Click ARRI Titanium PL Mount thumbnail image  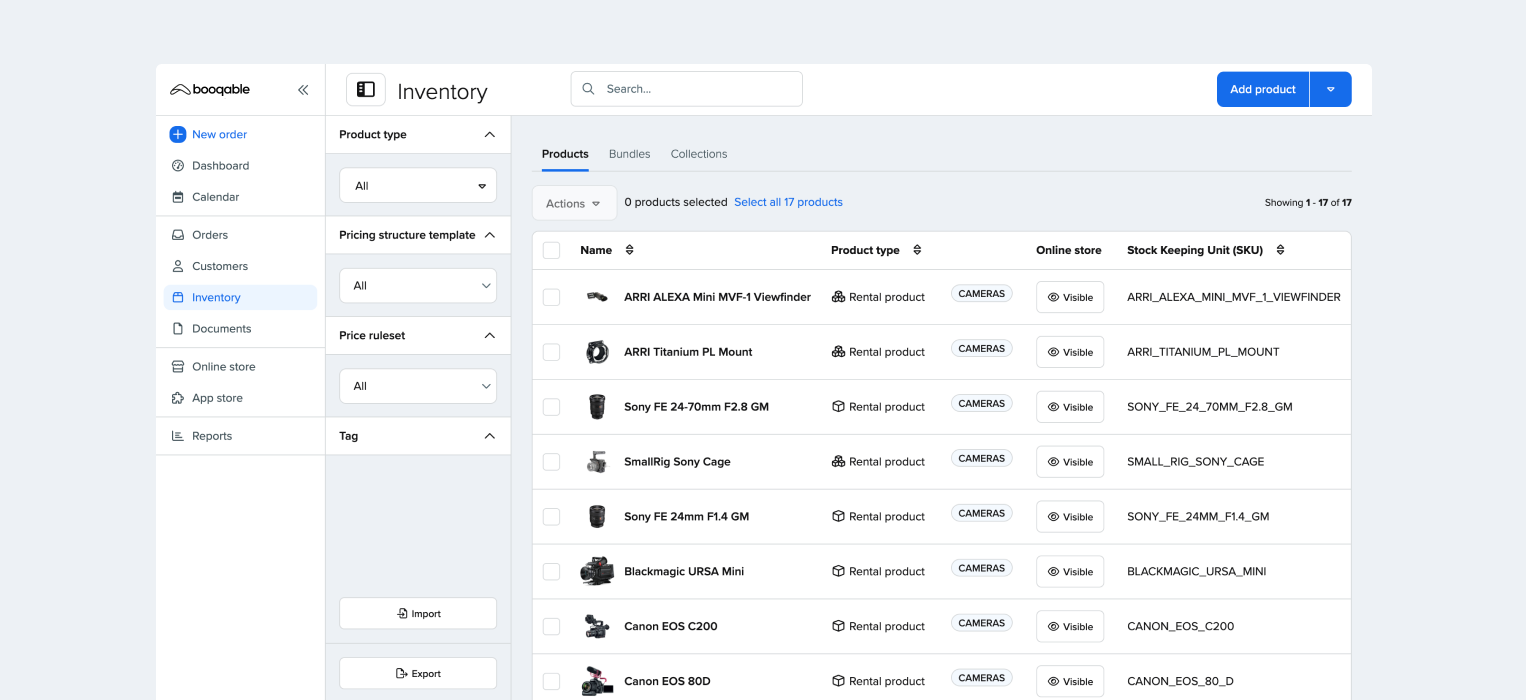click(597, 352)
